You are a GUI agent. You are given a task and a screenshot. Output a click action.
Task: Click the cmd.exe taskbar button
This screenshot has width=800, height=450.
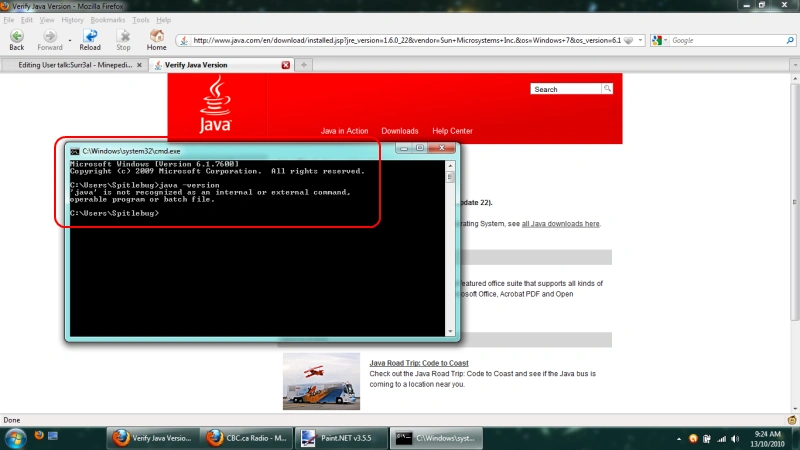(436, 438)
